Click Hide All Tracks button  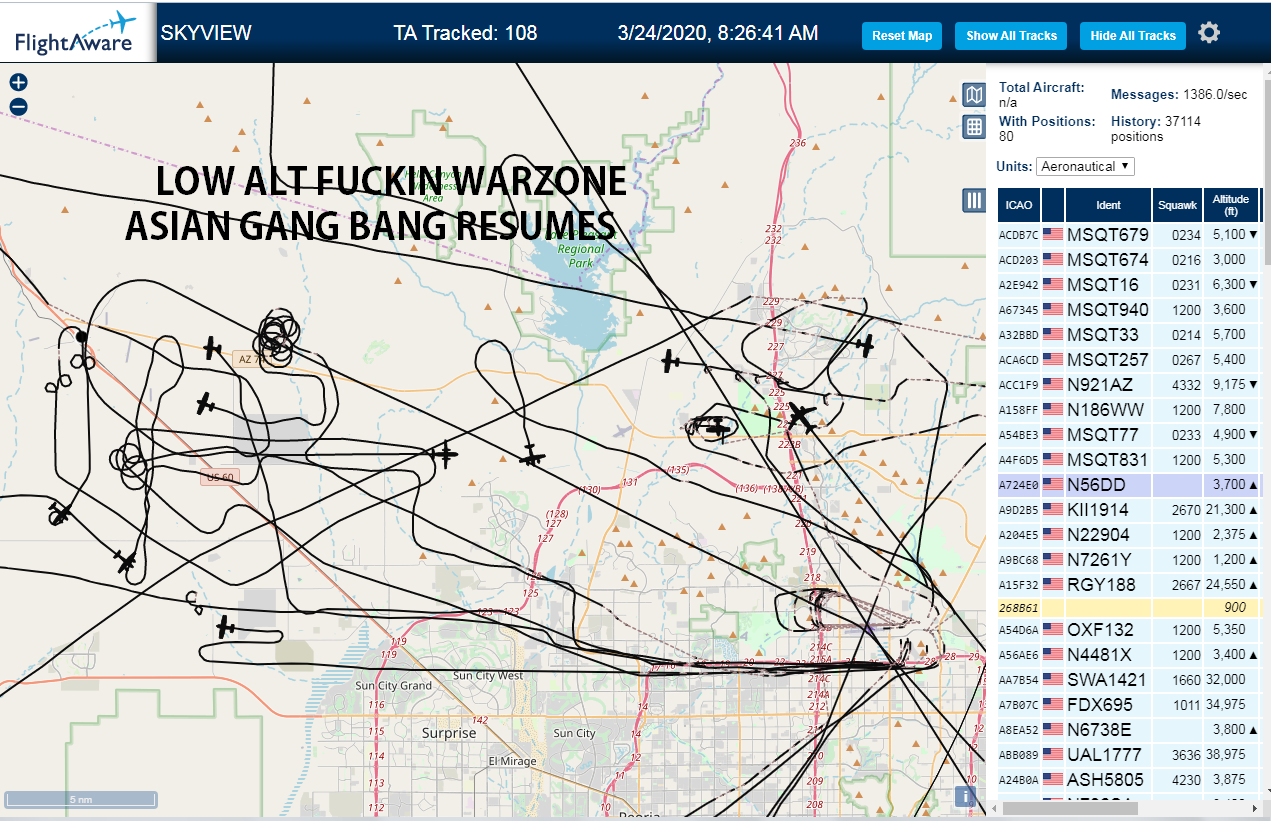pos(1133,36)
